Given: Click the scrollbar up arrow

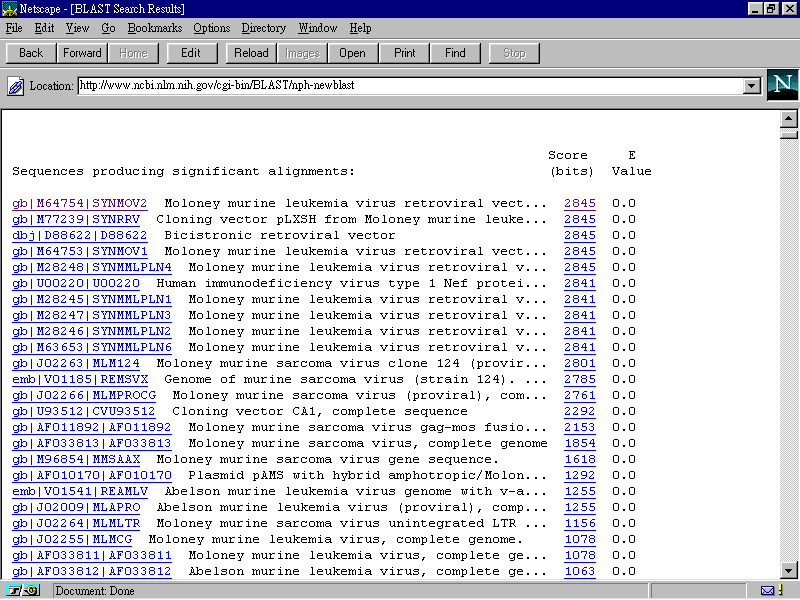Looking at the screenshot, I should pos(787,119).
